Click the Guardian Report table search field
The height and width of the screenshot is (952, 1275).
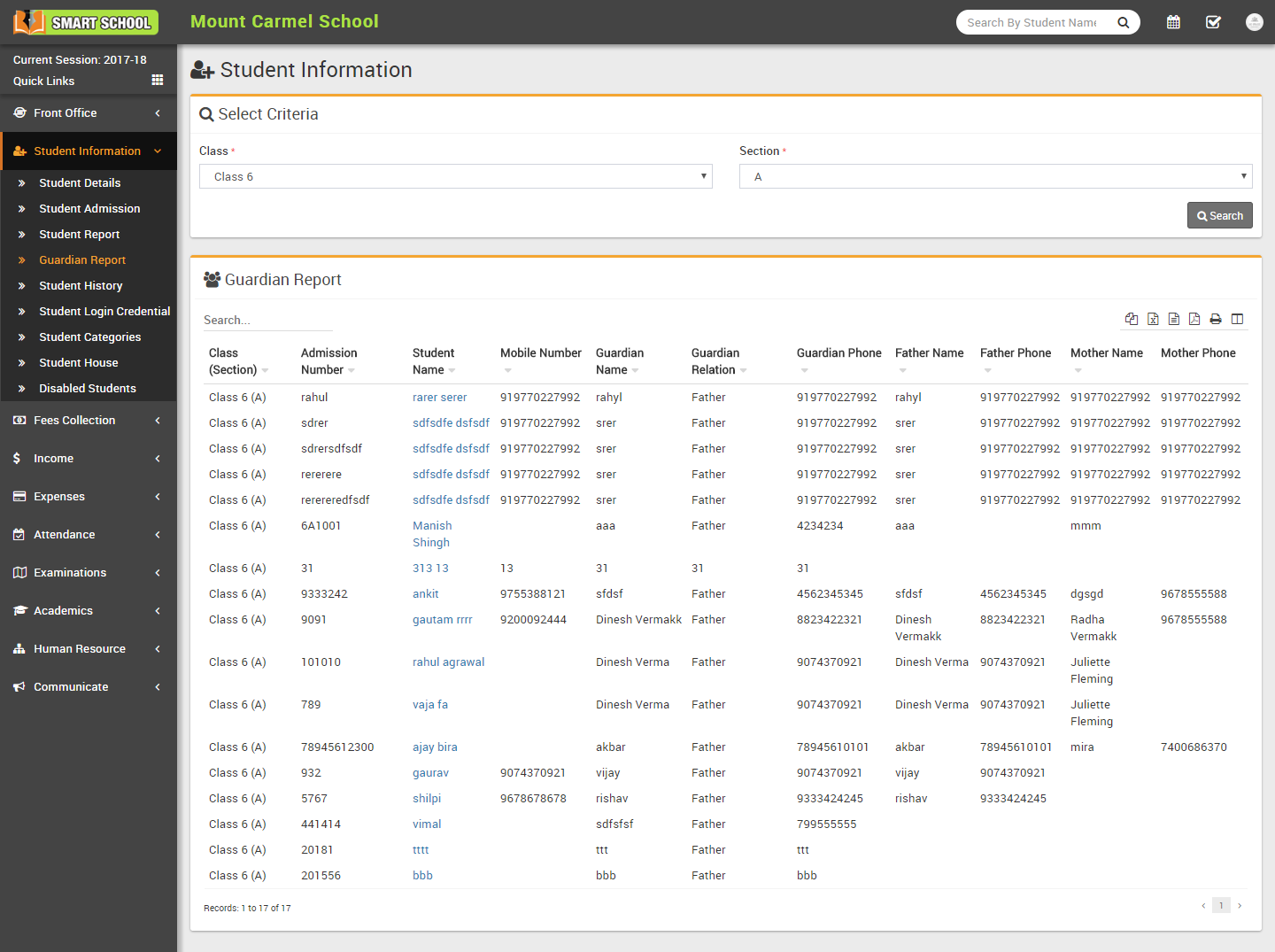267,321
